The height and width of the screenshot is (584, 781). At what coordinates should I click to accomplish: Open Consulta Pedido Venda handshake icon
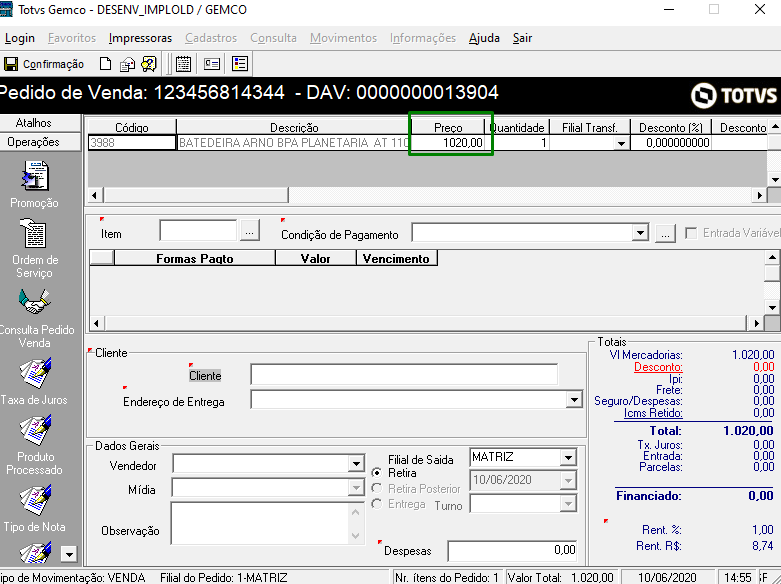[34, 302]
